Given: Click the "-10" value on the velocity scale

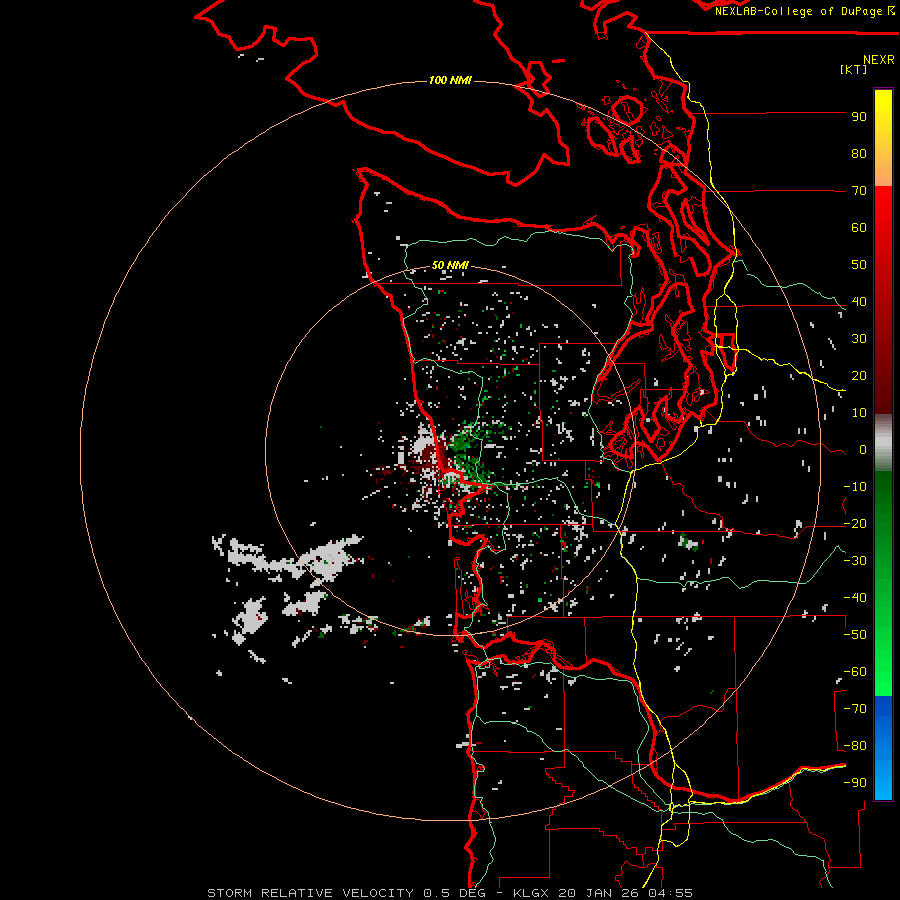Looking at the screenshot, I should point(855,487).
